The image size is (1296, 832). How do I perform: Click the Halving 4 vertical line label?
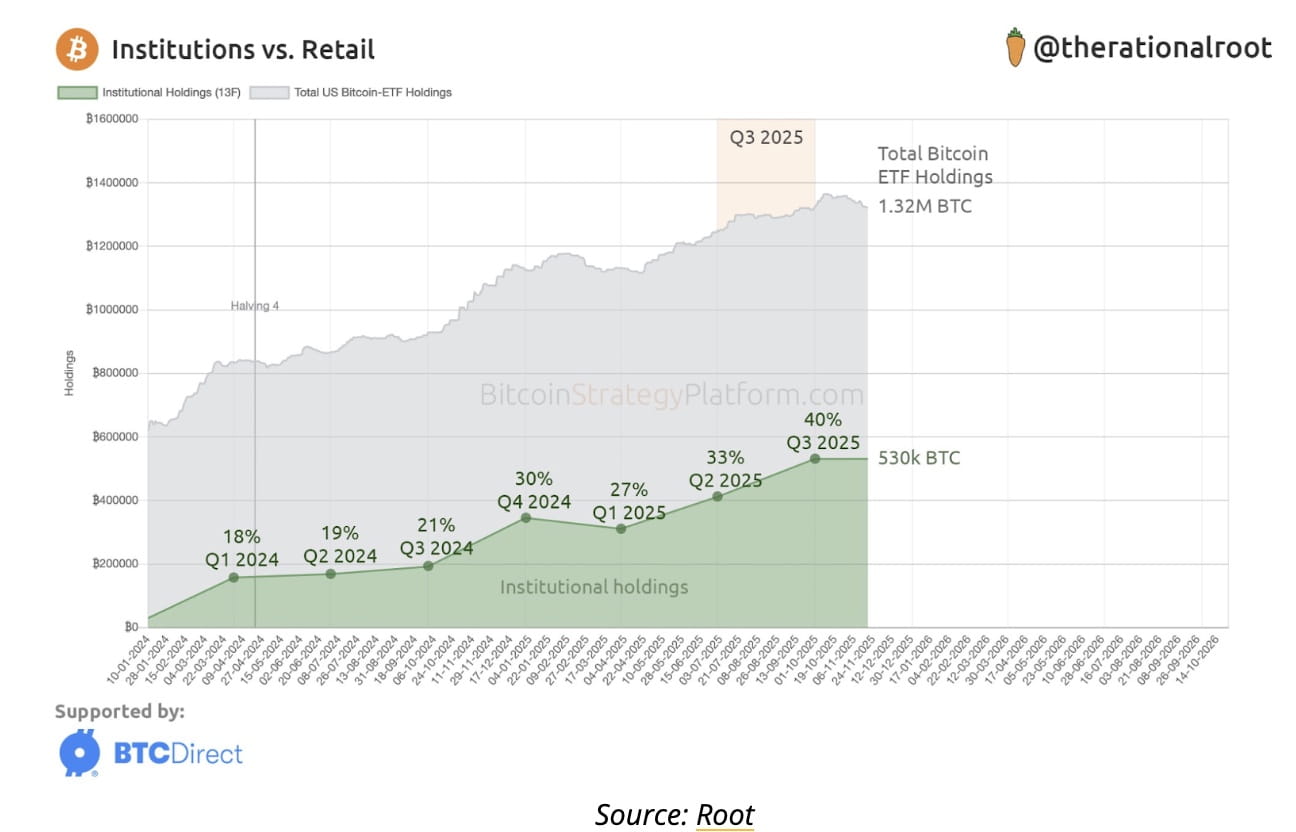tap(255, 306)
